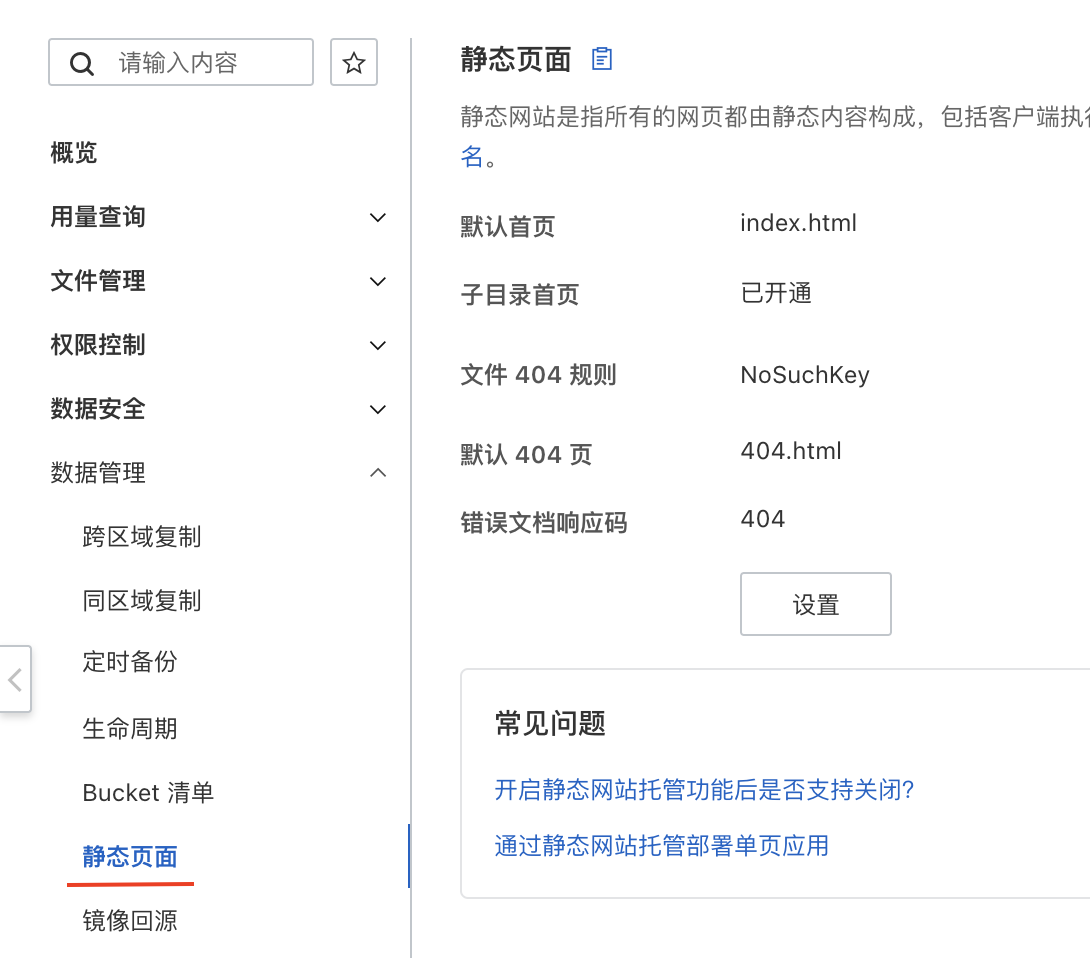Select the 静态页面 sidebar item
The height and width of the screenshot is (958, 1090).
pyautogui.click(x=130, y=857)
